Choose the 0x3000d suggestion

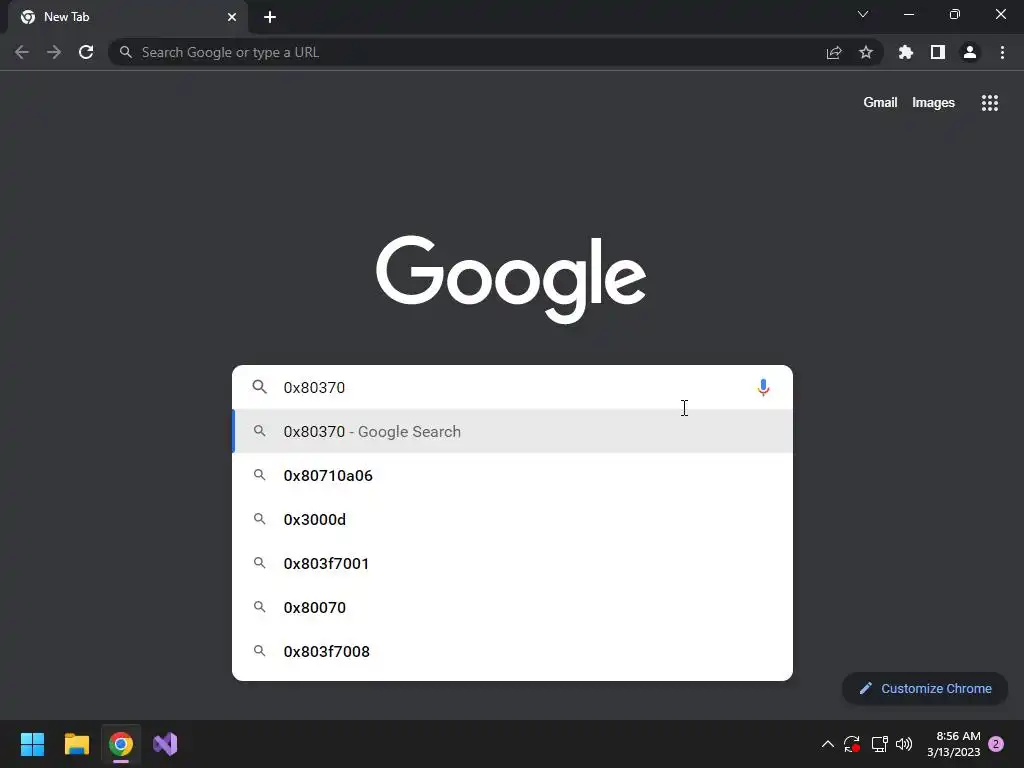tap(513, 519)
